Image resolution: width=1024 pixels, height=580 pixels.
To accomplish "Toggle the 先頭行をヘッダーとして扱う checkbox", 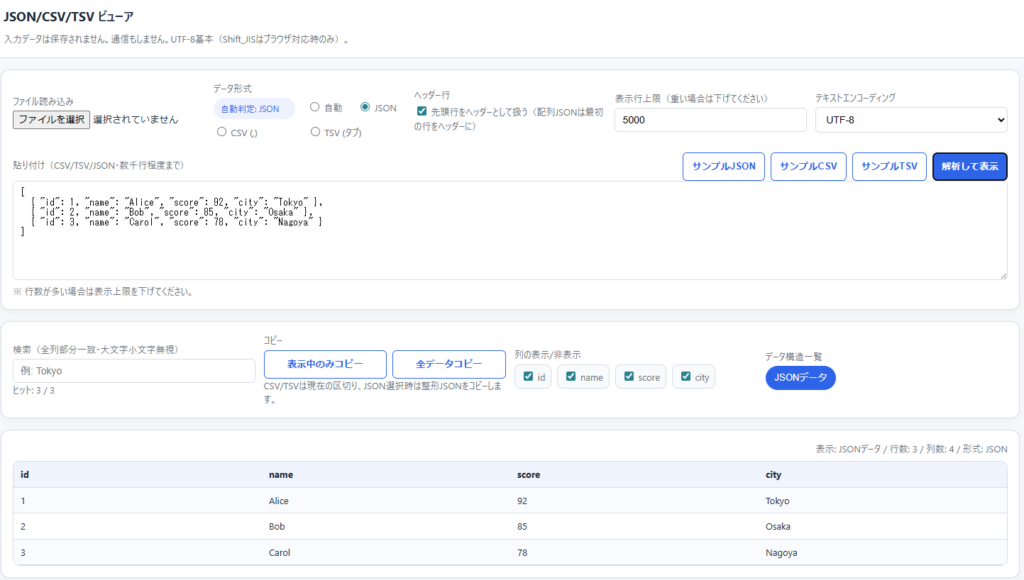I will coord(422,112).
